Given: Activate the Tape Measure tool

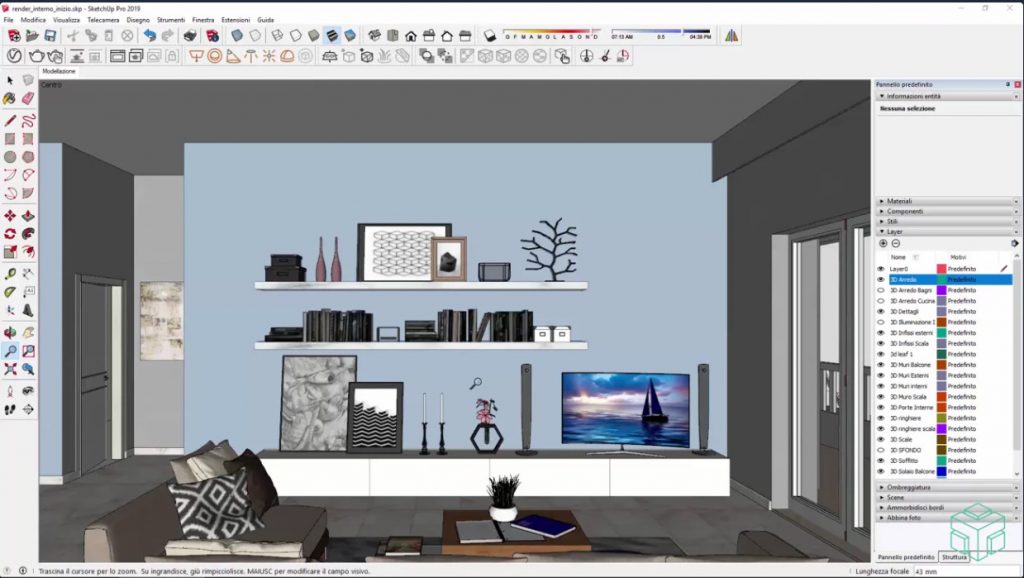Looking at the screenshot, I should 10,273.
